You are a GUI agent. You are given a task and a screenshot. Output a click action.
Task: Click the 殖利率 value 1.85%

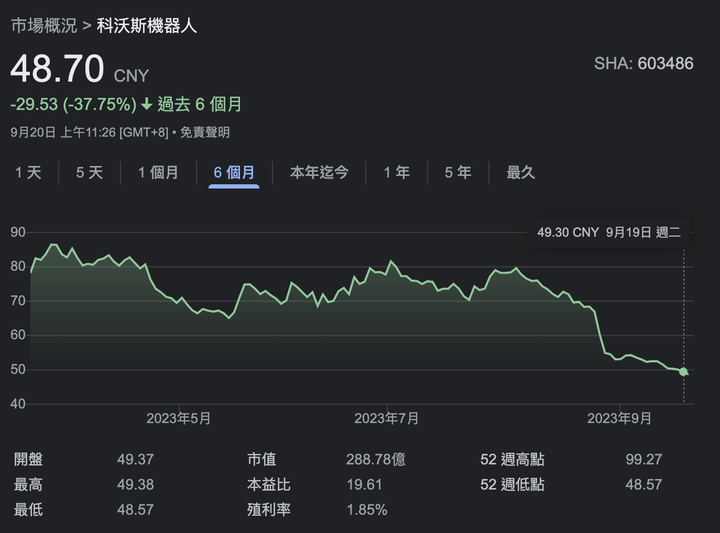[x=367, y=510]
